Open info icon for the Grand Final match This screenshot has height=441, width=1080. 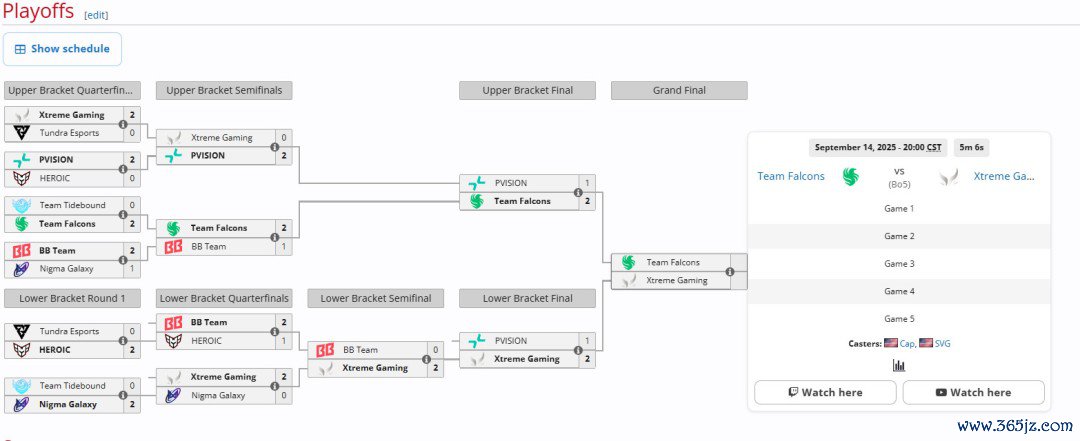[729, 271]
